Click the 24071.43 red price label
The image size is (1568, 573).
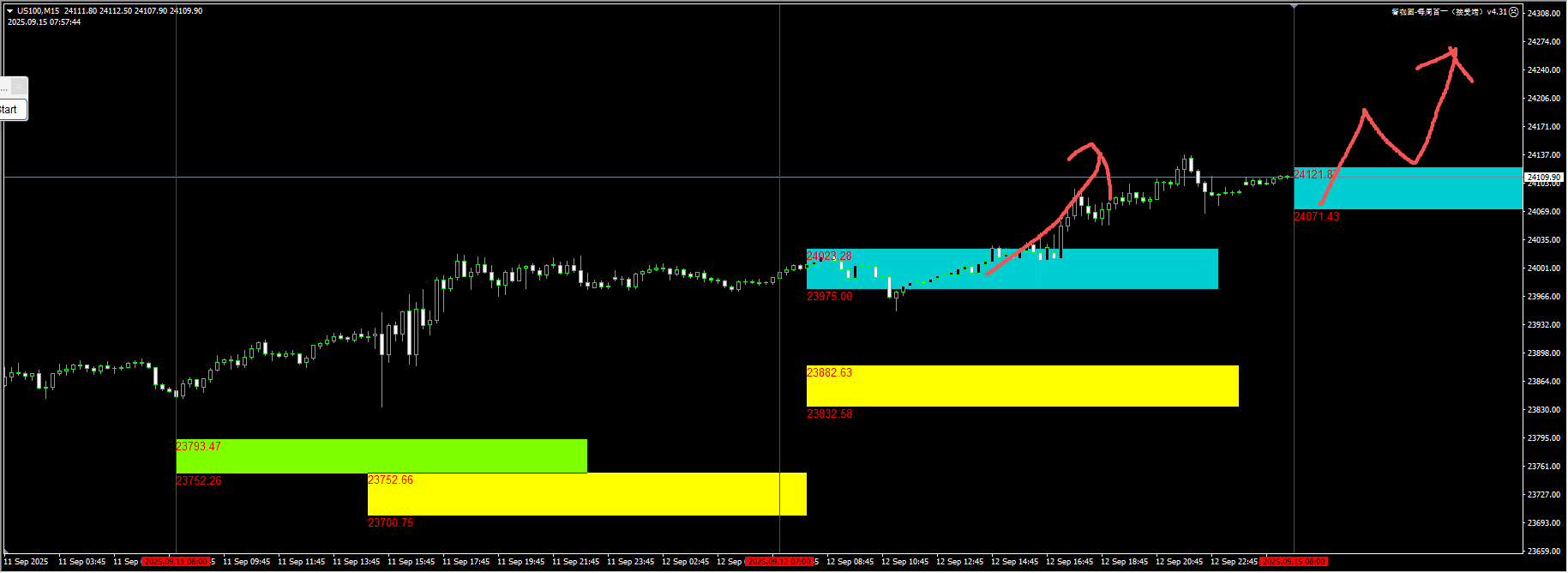(x=1316, y=217)
